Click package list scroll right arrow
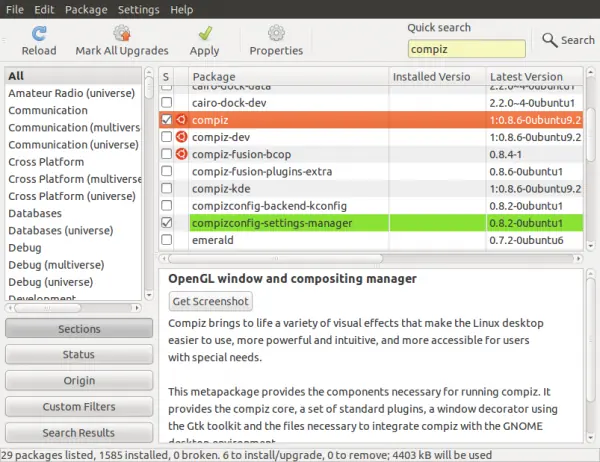The height and width of the screenshot is (462, 600). pos(579,258)
